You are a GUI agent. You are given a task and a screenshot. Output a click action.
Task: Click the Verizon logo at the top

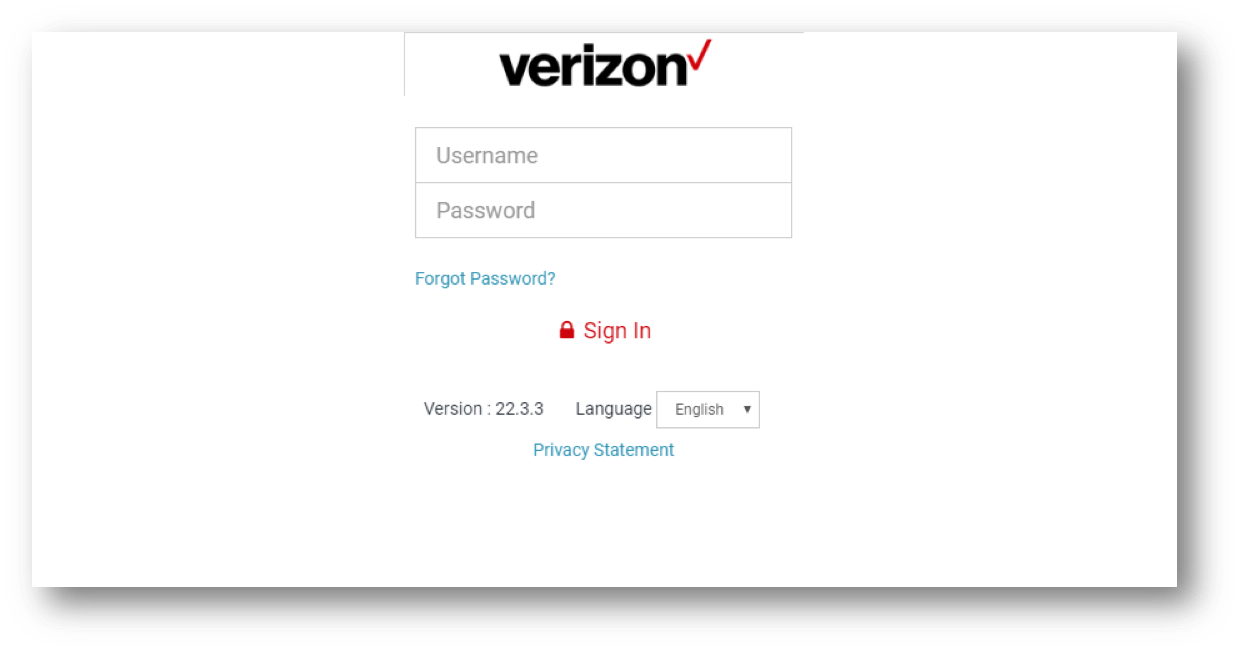pos(605,64)
